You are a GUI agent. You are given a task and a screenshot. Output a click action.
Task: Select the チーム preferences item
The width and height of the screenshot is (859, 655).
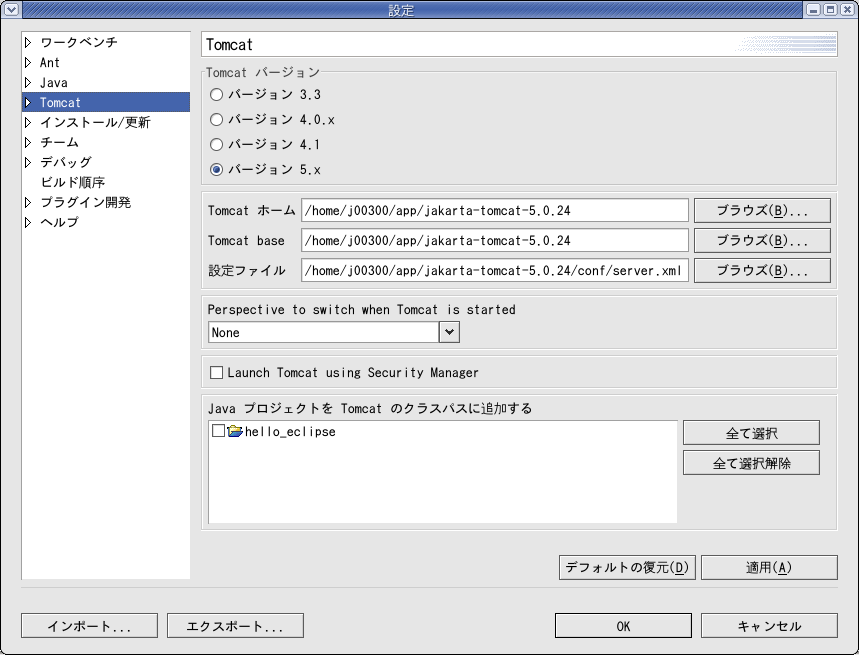[60, 142]
